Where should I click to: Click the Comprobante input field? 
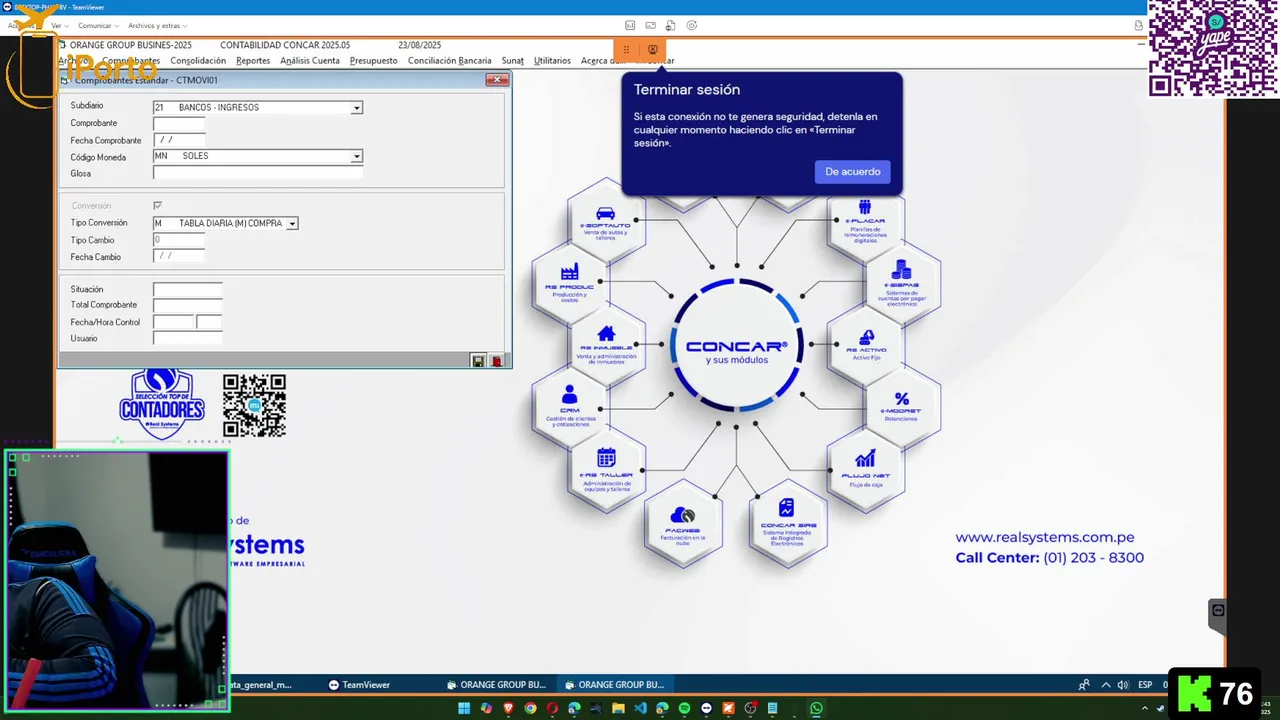pyautogui.click(x=179, y=124)
